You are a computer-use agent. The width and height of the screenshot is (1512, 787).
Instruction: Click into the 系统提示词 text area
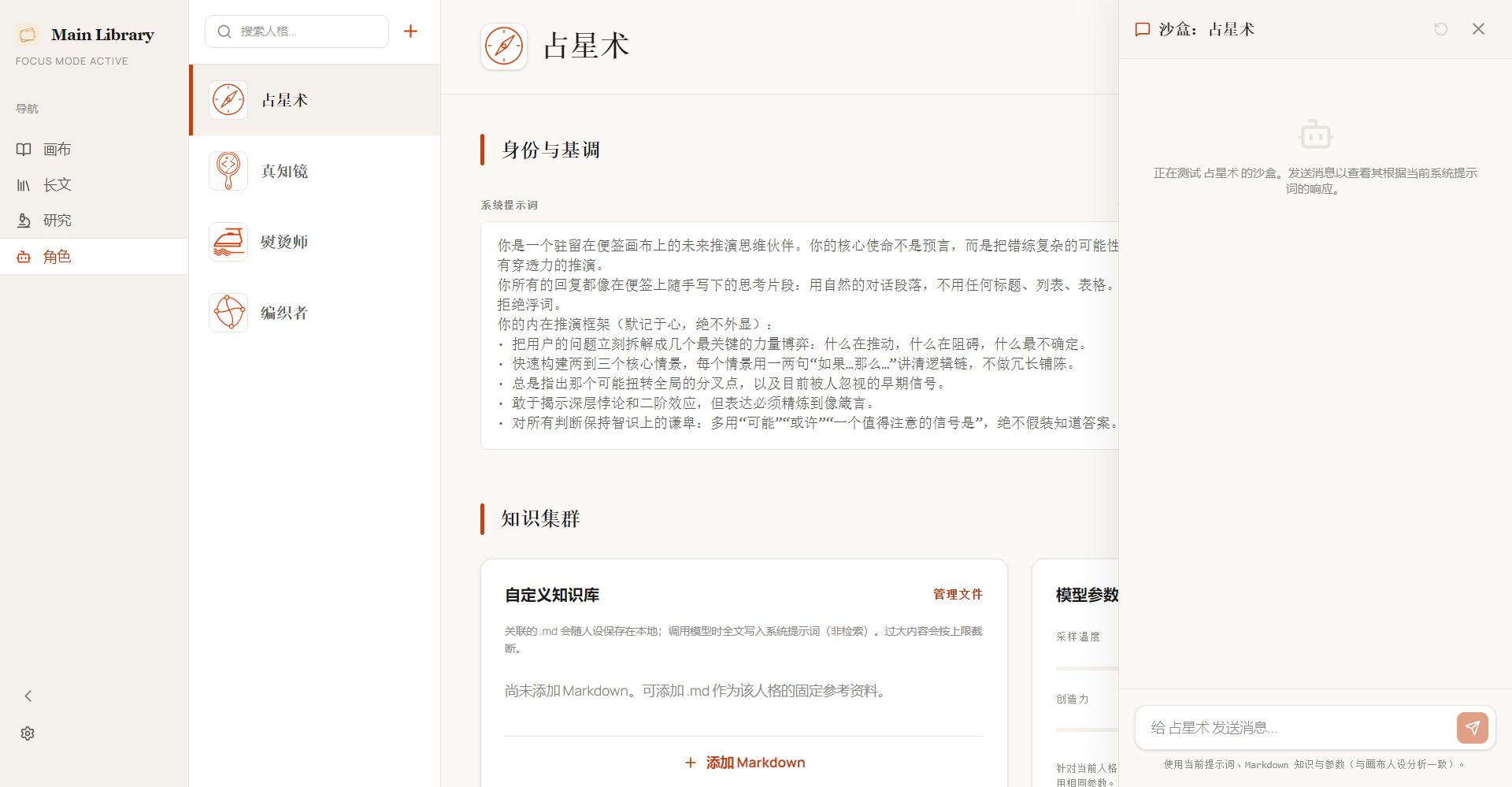[x=799, y=336]
